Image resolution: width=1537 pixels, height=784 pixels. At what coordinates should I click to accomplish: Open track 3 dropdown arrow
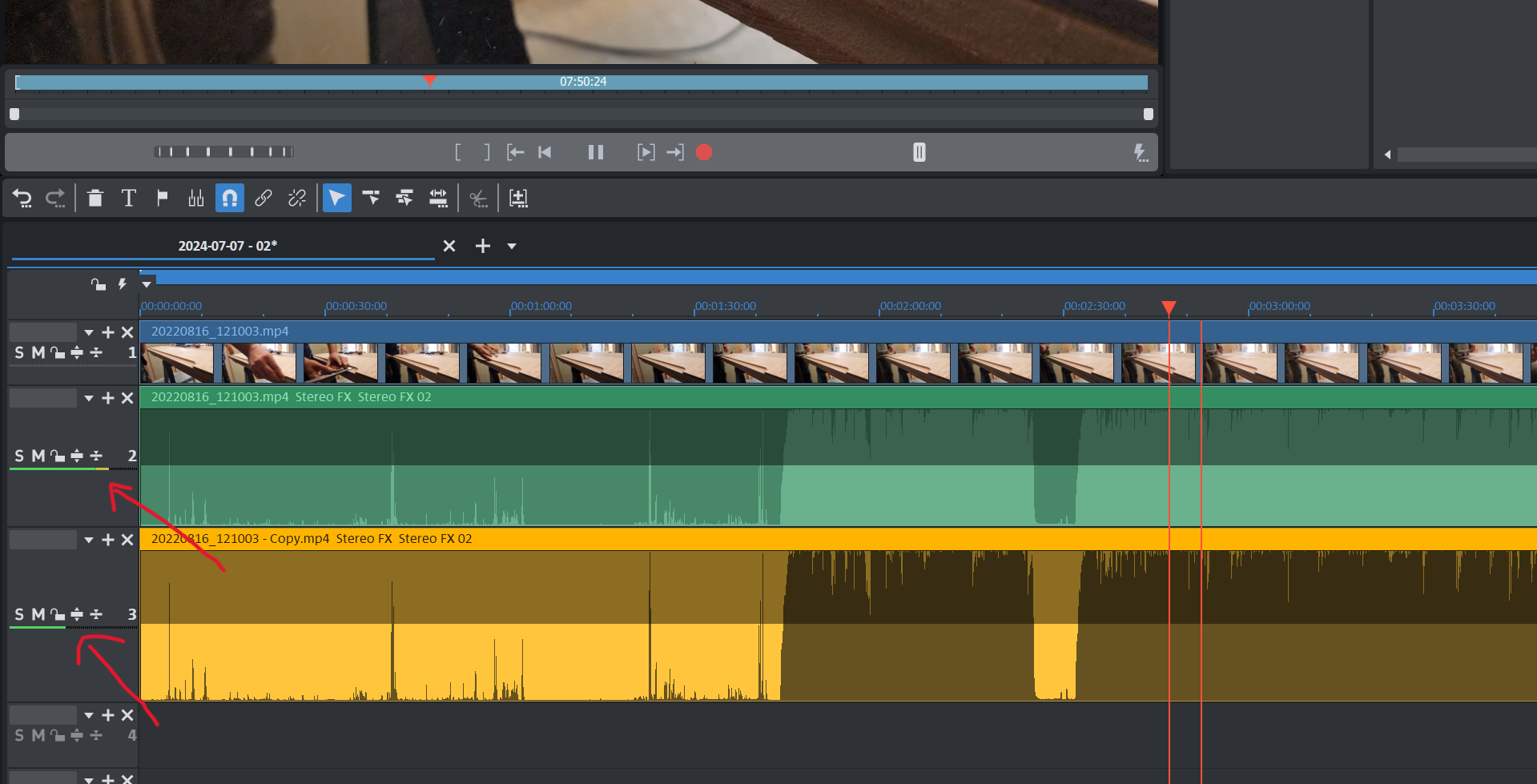(89, 541)
